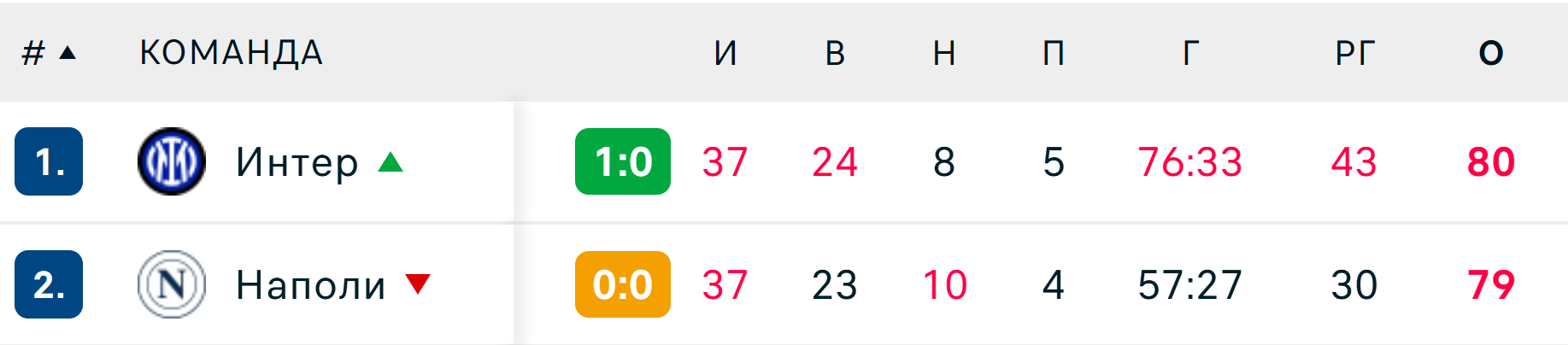The height and width of the screenshot is (345, 1568).
Task: Open the orange 0:0 live score badge
Action: [x=623, y=284]
